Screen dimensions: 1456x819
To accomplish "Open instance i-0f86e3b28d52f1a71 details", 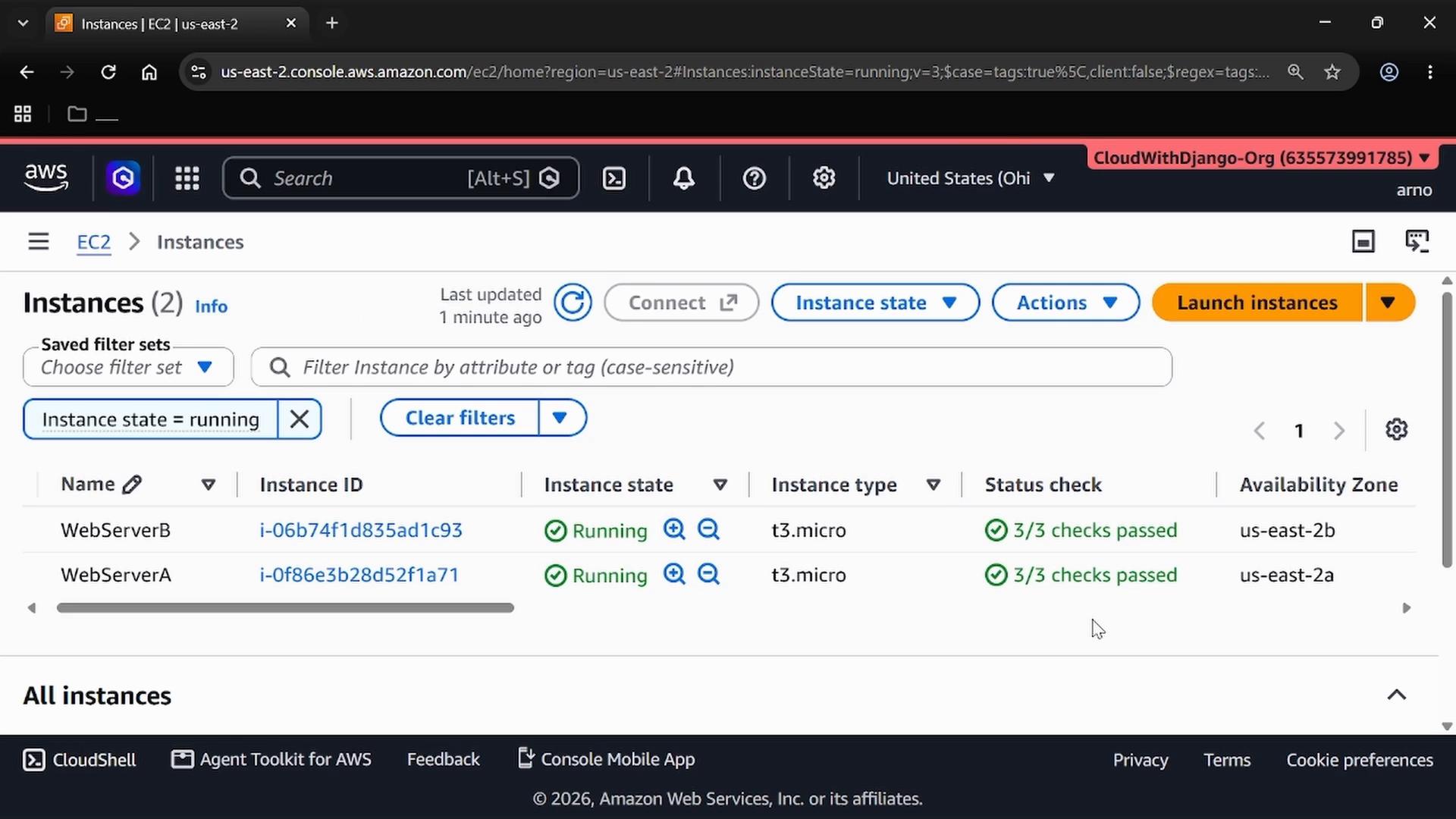I will pyautogui.click(x=359, y=575).
